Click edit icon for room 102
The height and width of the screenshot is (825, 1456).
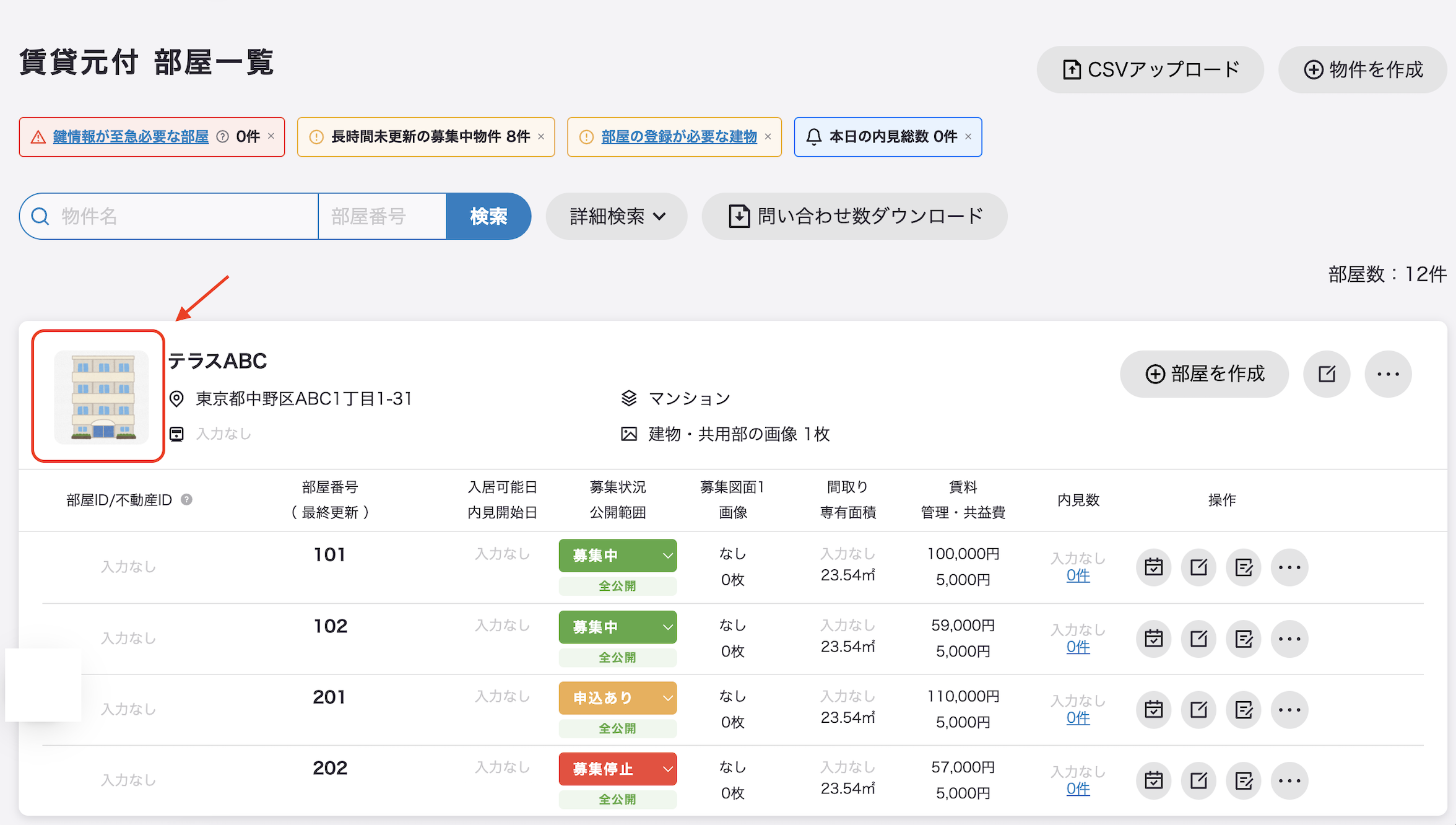[1198, 639]
